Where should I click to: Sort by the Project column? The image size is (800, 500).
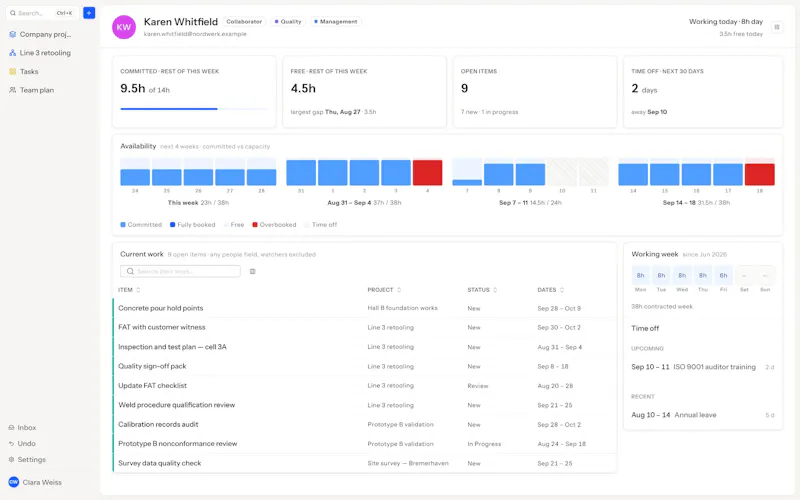[x=384, y=290]
